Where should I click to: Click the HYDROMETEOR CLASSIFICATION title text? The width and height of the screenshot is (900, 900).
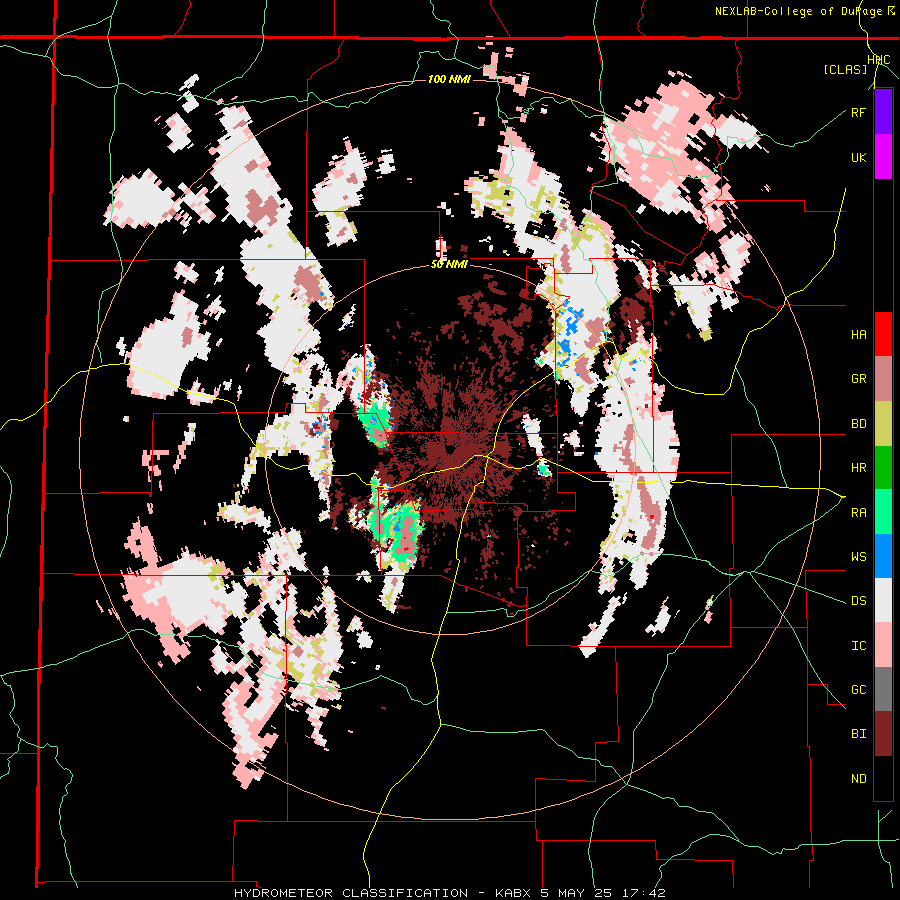tap(351, 893)
